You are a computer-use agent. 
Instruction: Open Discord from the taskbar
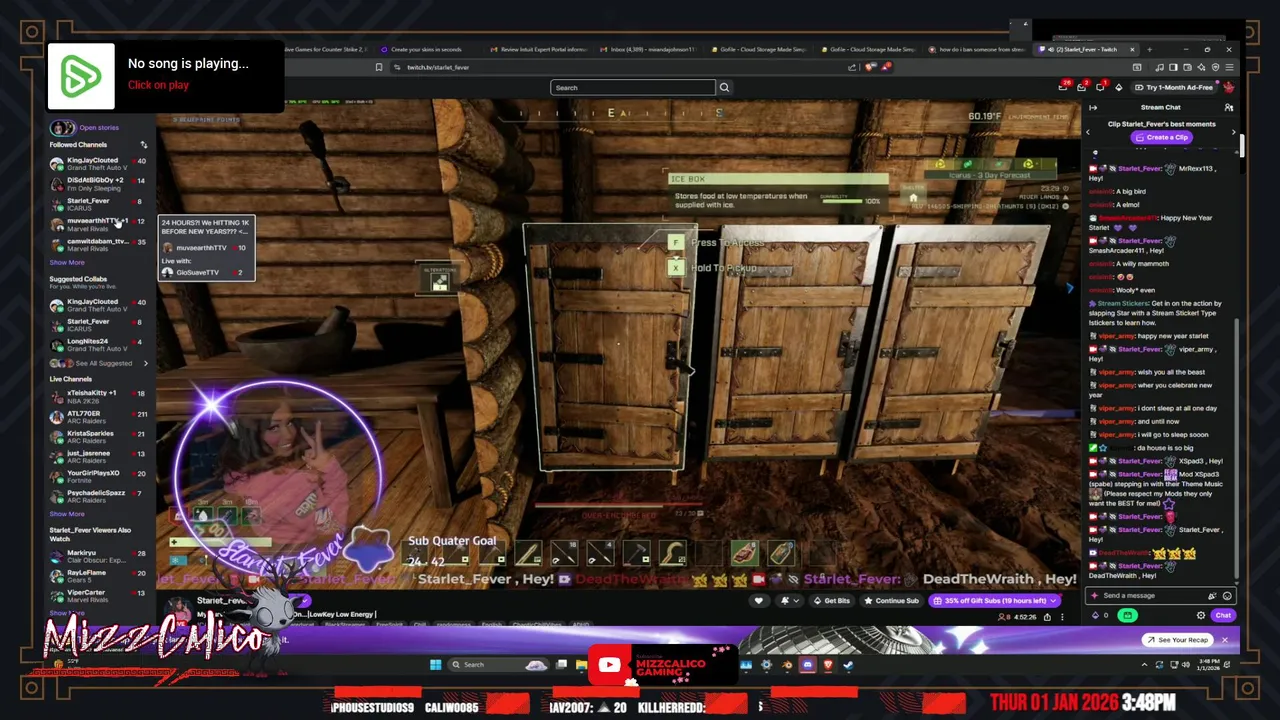(x=808, y=665)
